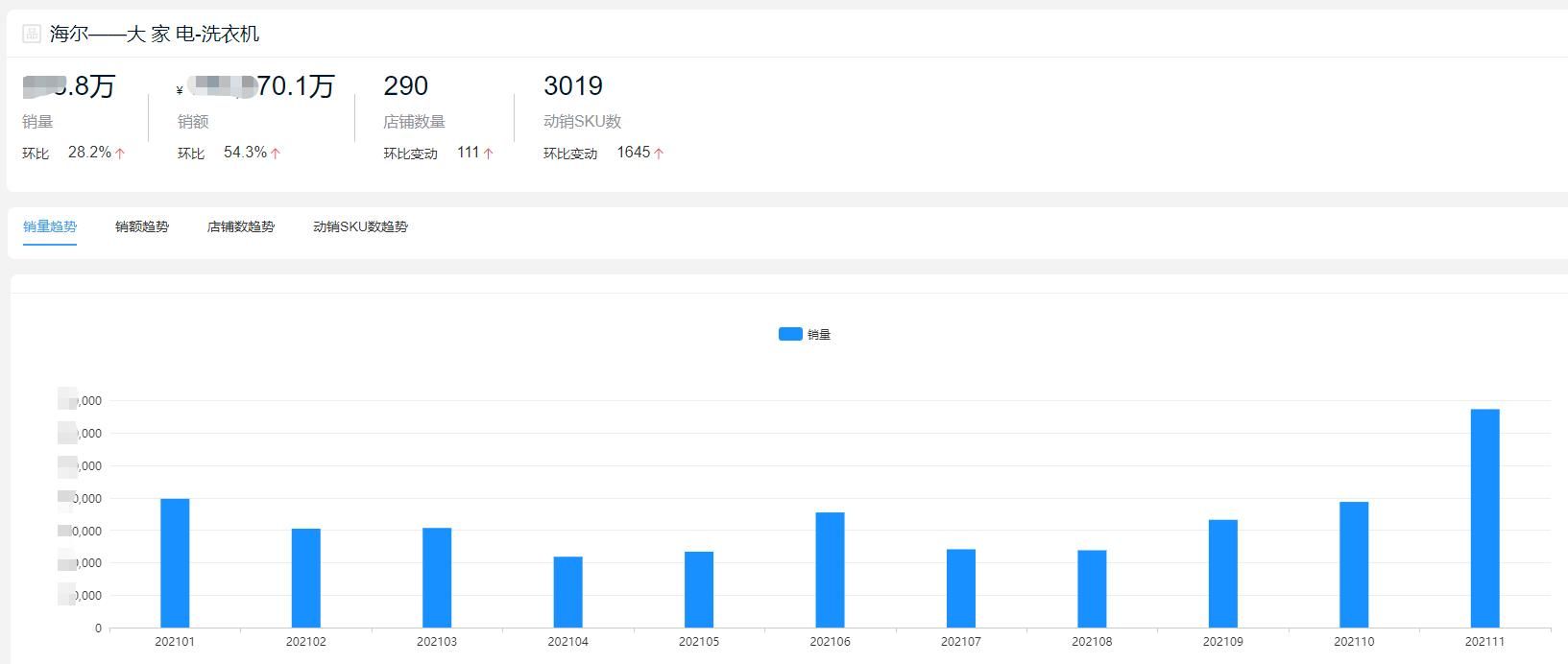Click the blue 销量 legend swatch
The image size is (1568, 664).
790,334
